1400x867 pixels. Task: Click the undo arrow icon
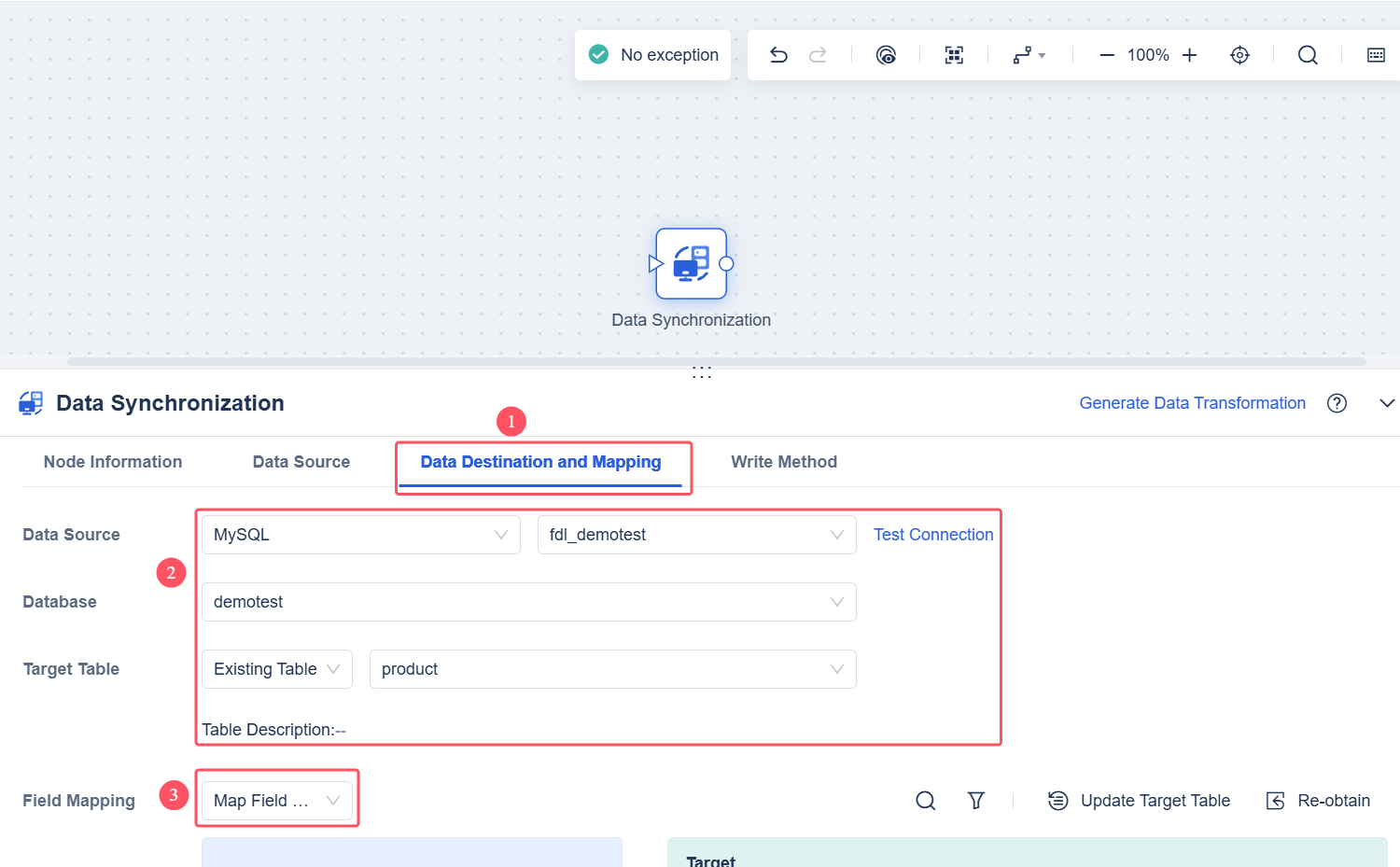(778, 55)
